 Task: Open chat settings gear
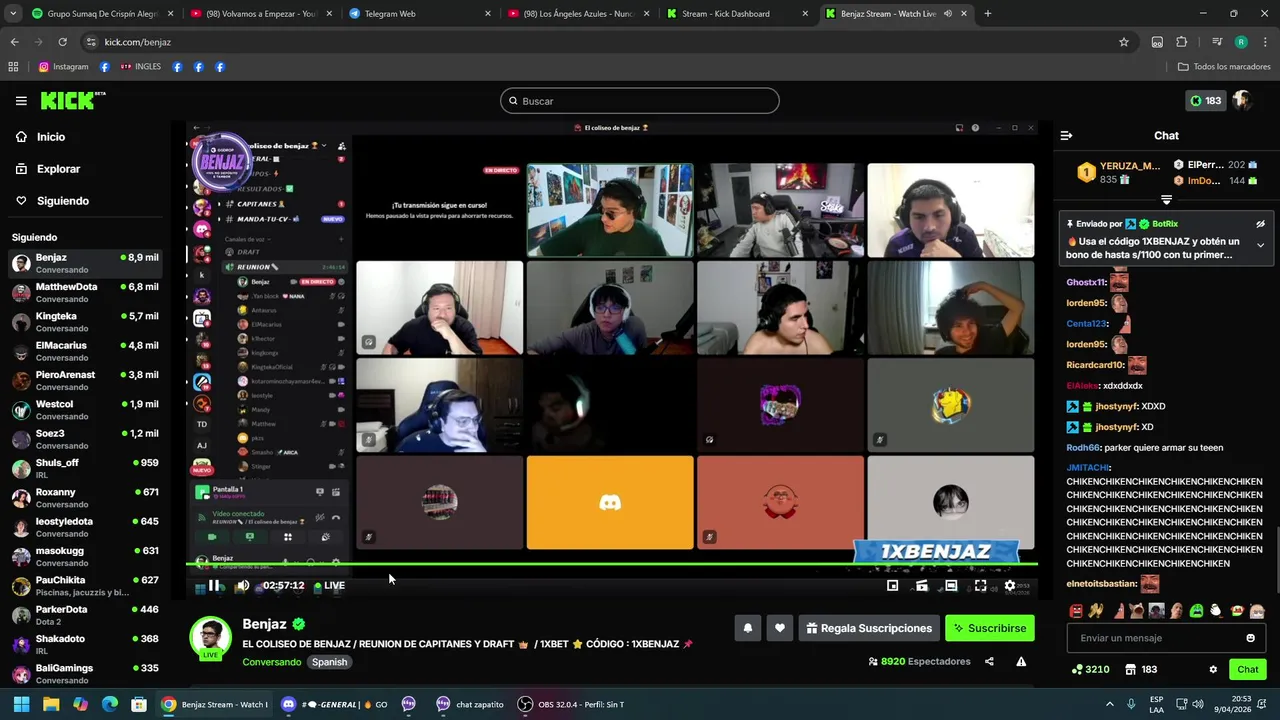pyautogui.click(x=1213, y=669)
